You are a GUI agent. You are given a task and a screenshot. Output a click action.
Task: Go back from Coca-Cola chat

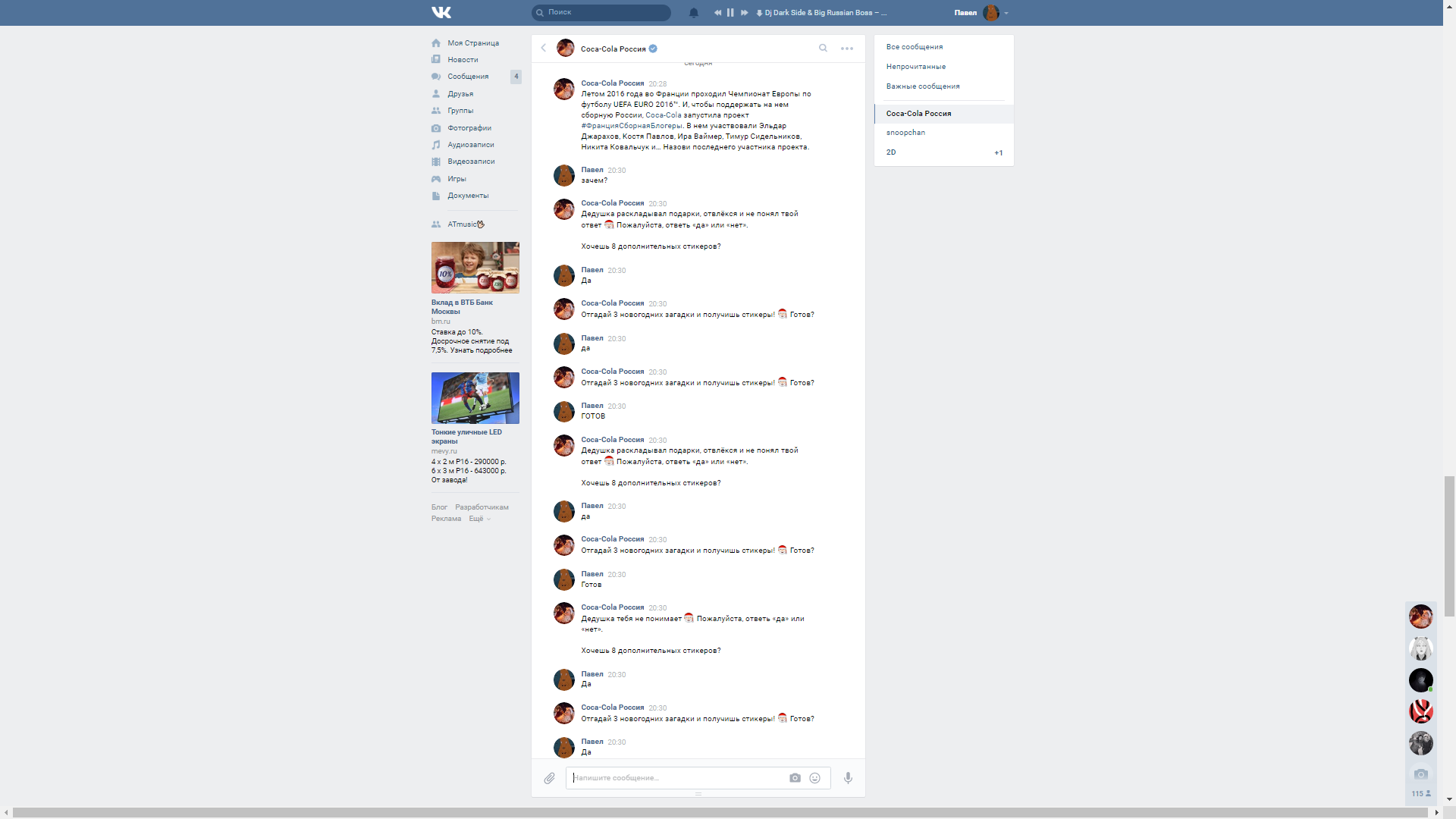tap(543, 48)
